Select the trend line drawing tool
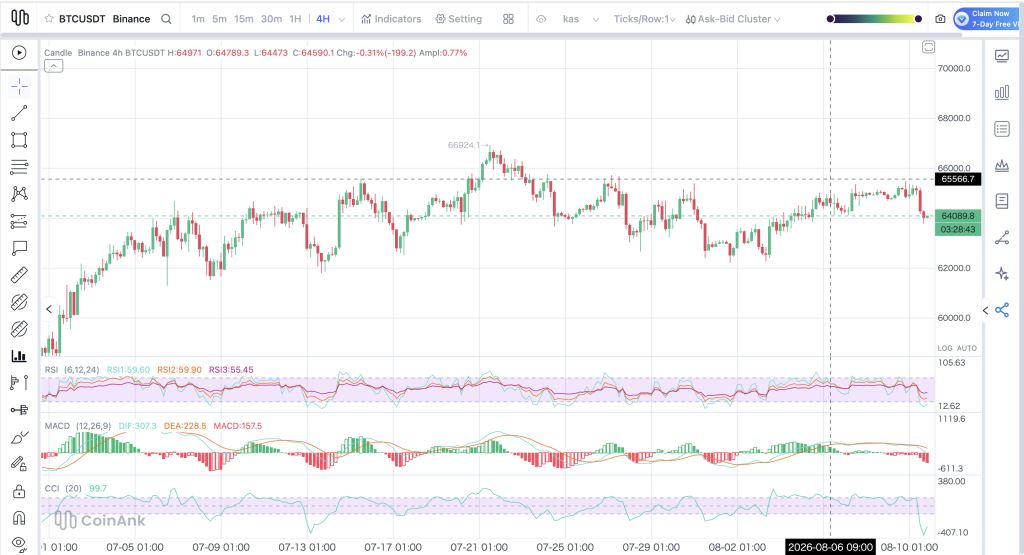Image resolution: width=1024 pixels, height=555 pixels. 19,113
